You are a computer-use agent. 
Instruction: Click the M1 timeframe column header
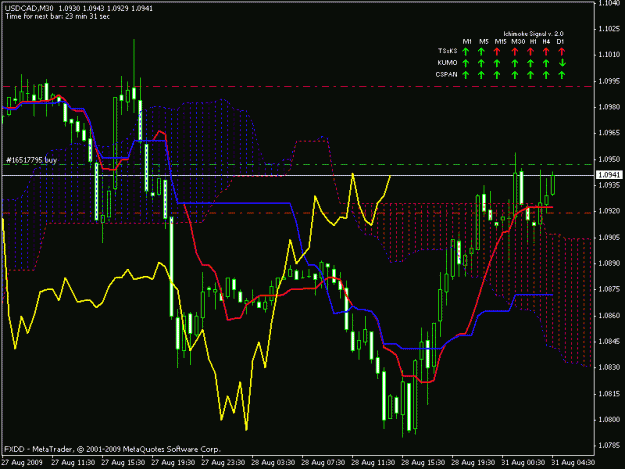(x=467, y=41)
